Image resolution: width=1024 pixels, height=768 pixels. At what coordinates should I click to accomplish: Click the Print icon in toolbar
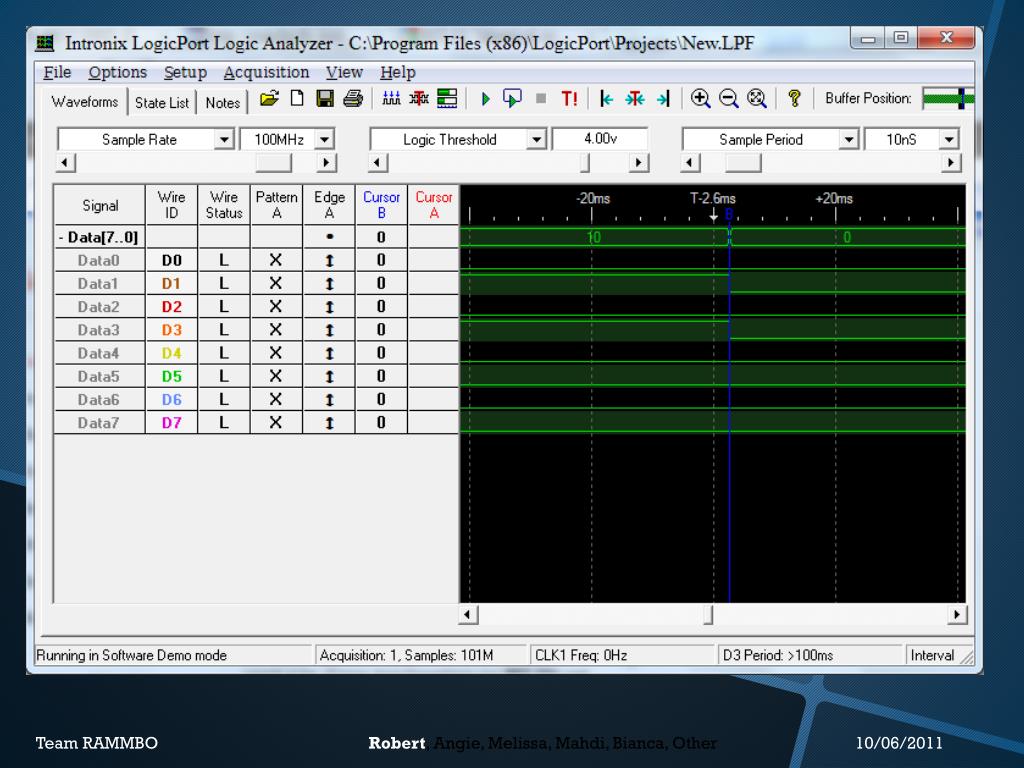[353, 99]
